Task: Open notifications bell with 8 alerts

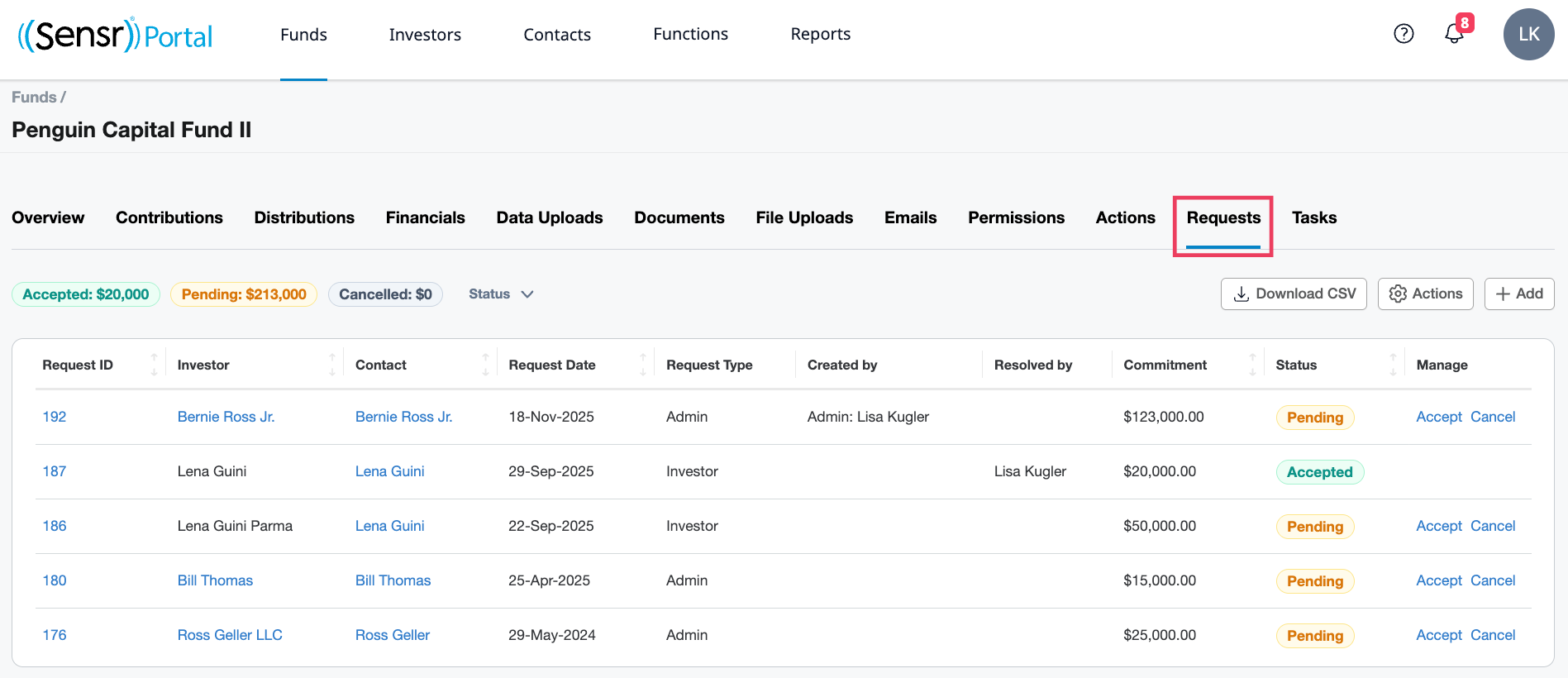Action: click(1455, 34)
